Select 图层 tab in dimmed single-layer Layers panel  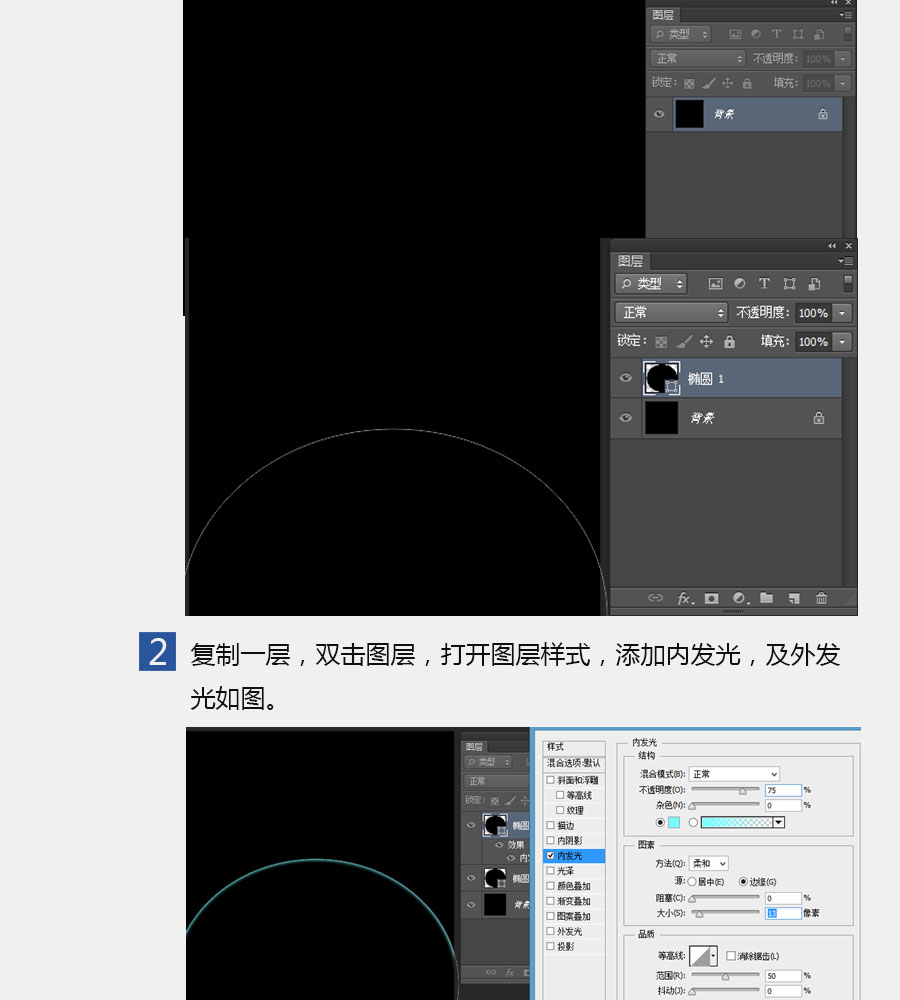pos(663,15)
